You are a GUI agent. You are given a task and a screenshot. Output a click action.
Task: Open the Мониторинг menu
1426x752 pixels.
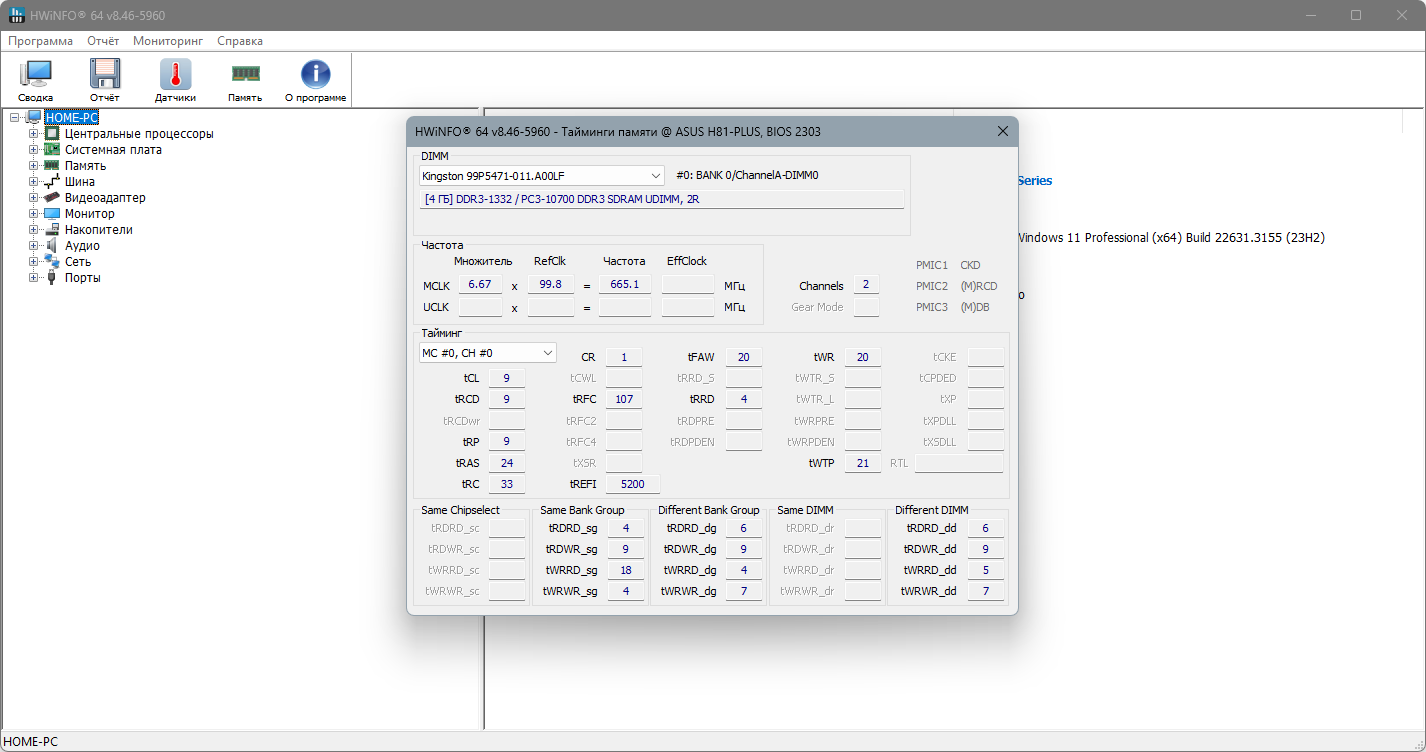click(168, 41)
